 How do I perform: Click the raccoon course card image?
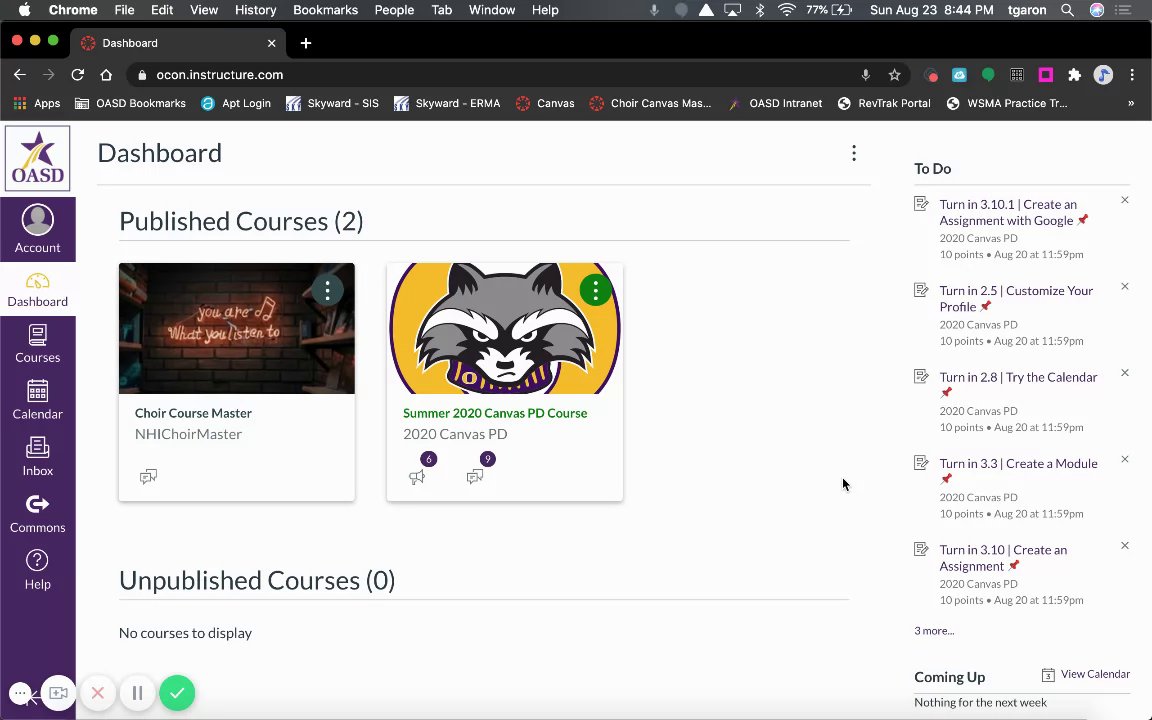pyautogui.click(x=505, y=328)
